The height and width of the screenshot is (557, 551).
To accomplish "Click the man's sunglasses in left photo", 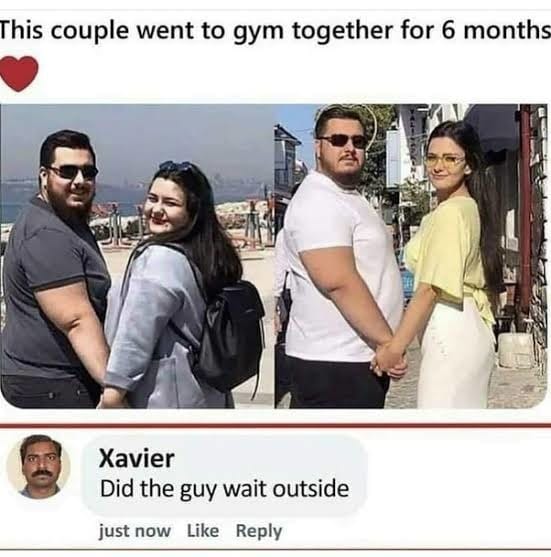I will 74,172.
